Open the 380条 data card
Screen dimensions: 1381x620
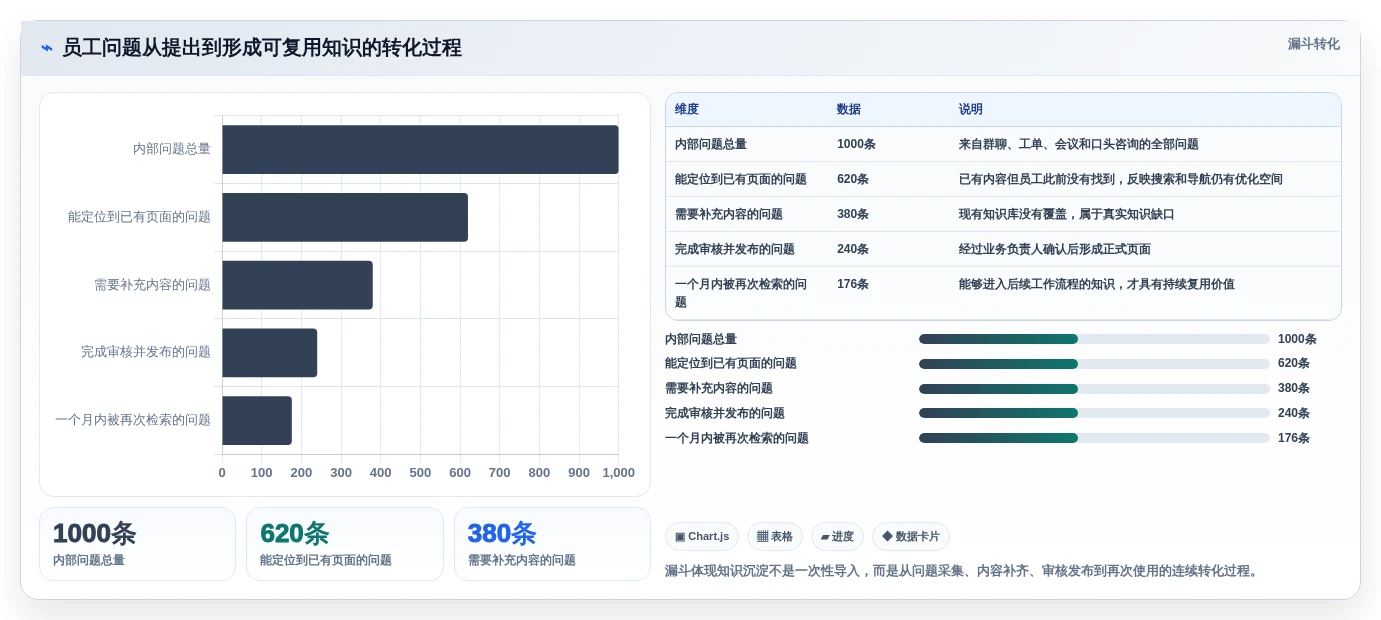pyautogui.click(x=552, y=544)
